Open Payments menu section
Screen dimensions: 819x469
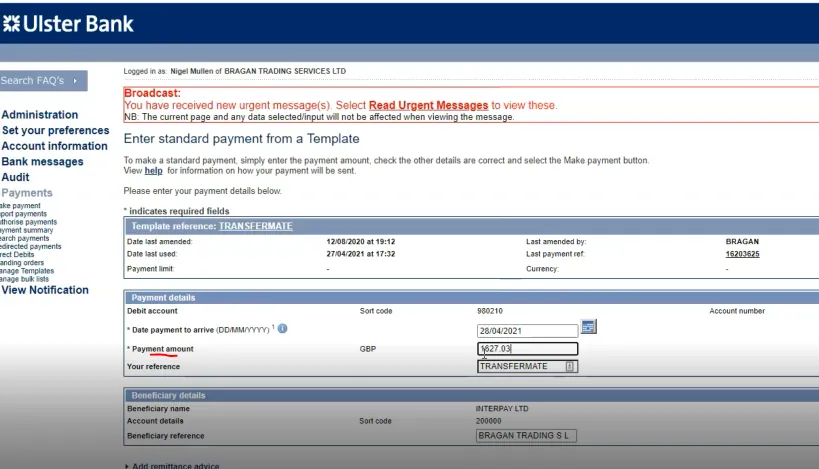click(27, 193)
